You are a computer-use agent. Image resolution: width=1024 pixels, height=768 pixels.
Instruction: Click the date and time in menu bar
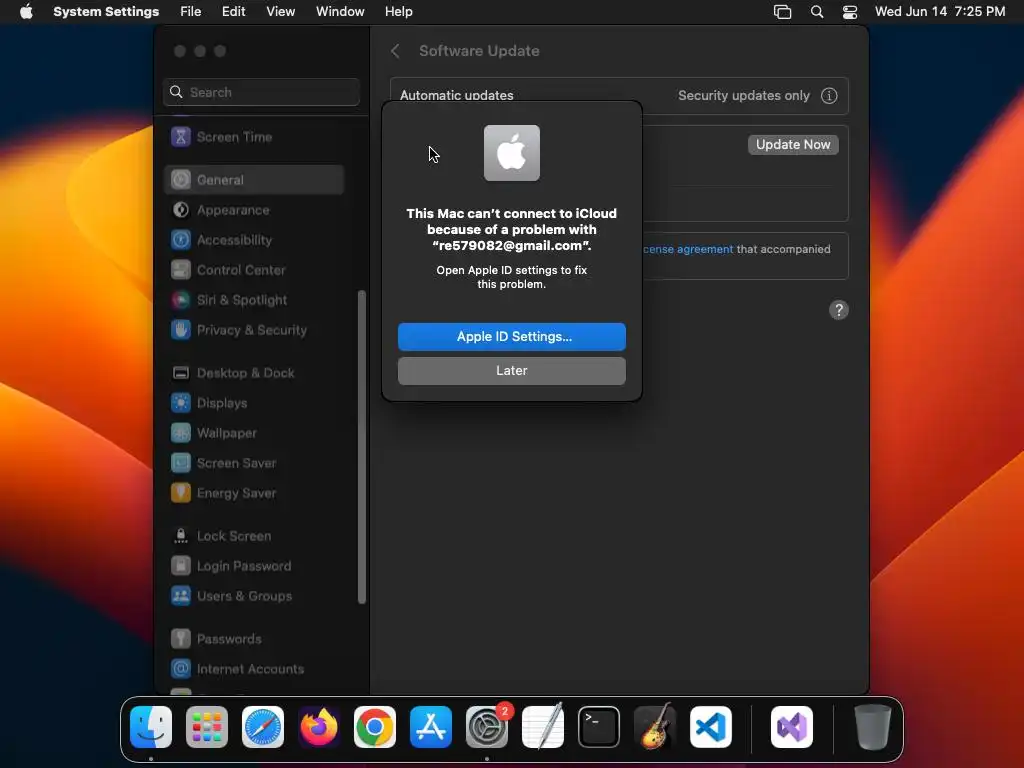pos(940,12)
